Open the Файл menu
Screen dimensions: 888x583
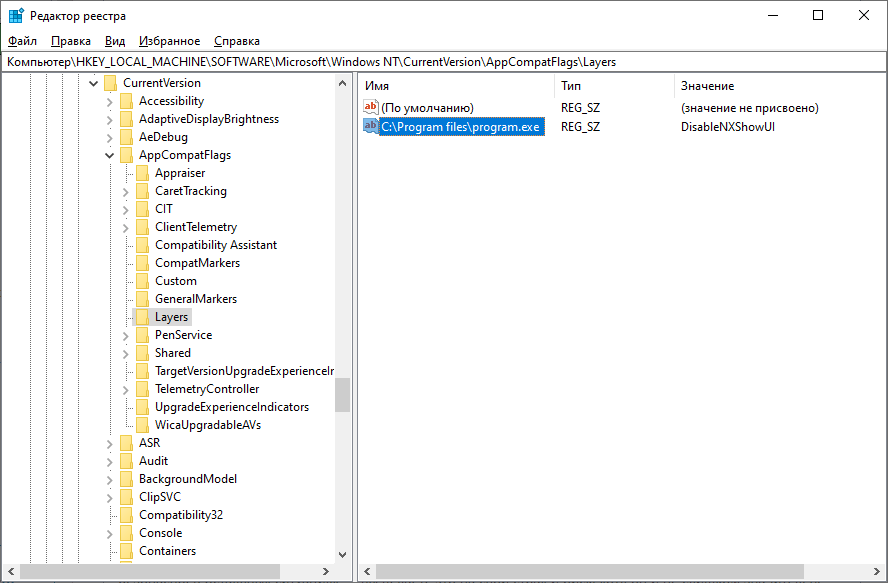22,41
